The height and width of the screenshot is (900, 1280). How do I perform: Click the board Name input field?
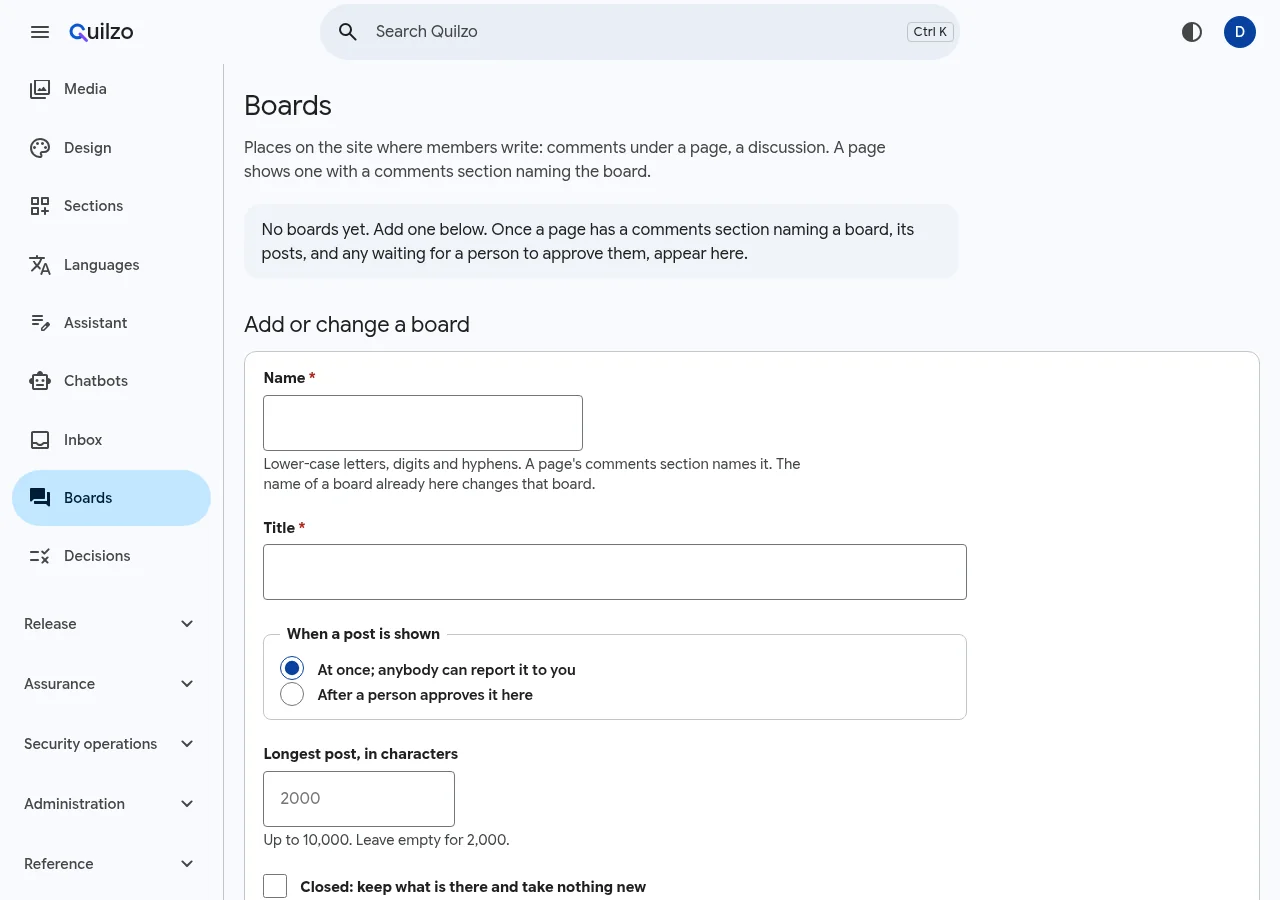click(x=423, y=423)
